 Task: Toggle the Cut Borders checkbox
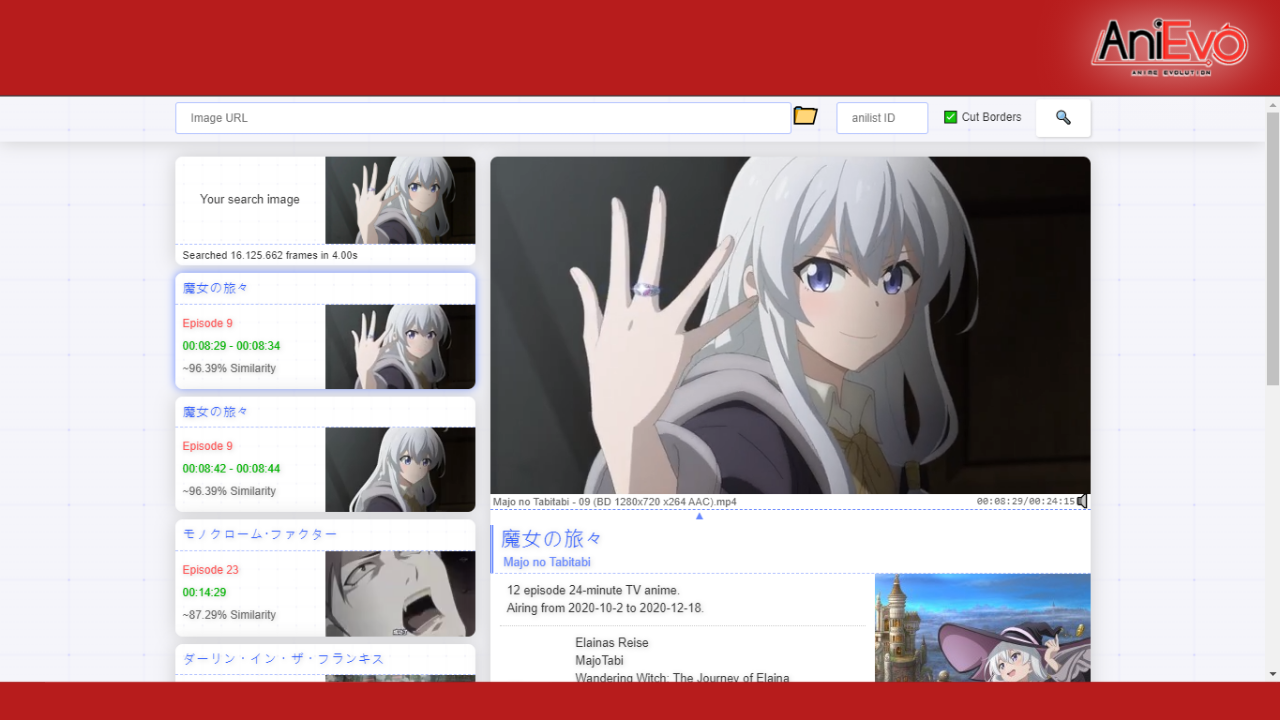[x=950, y=117]
